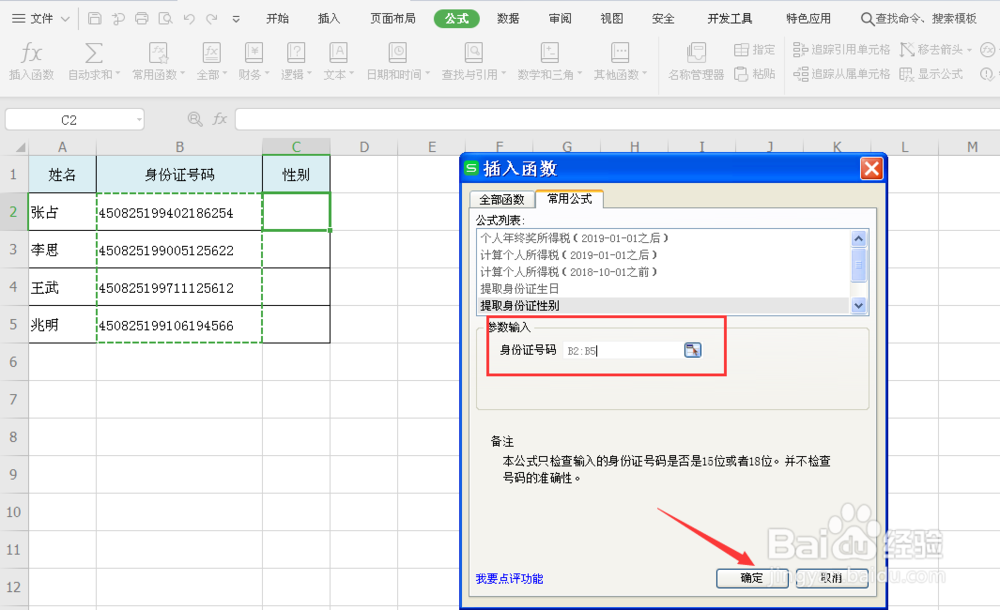1000x610 pixels.
Task: Open the Financial (财务) functions icon
Action: pyautogui.click(x=254, y=53)
